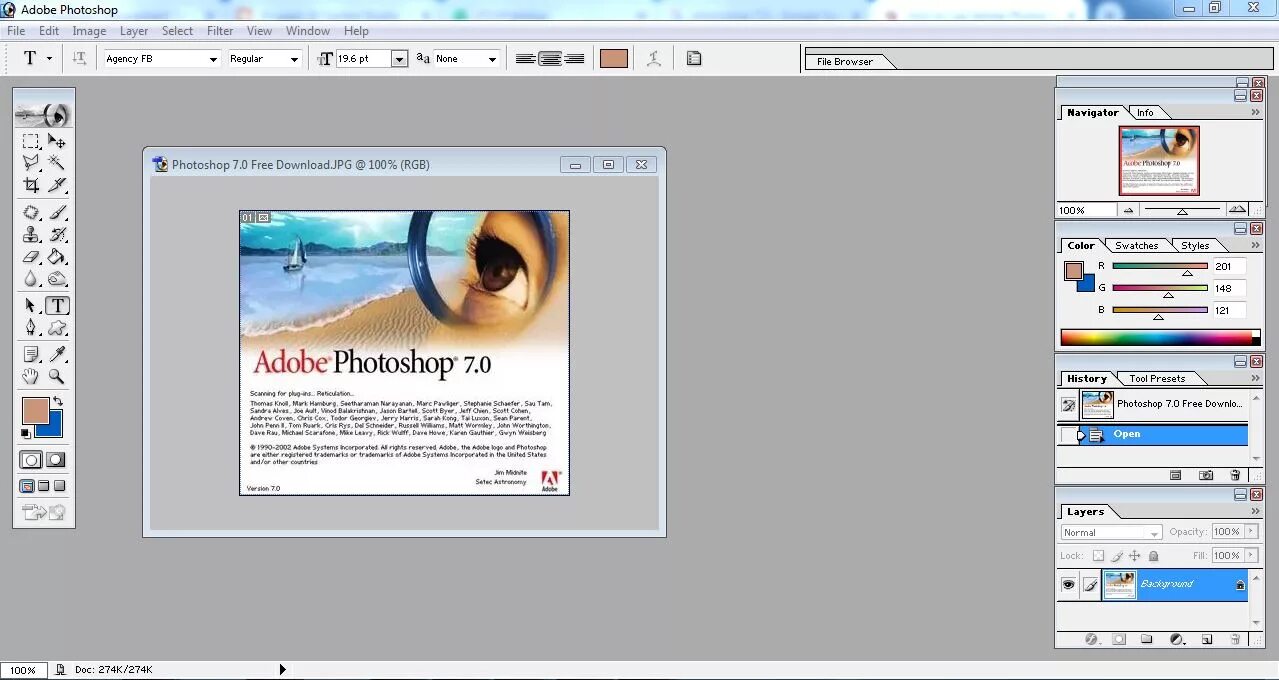Open the Select menu
Viewport: 1279px width, 680px height.
[x=177, y=31]
